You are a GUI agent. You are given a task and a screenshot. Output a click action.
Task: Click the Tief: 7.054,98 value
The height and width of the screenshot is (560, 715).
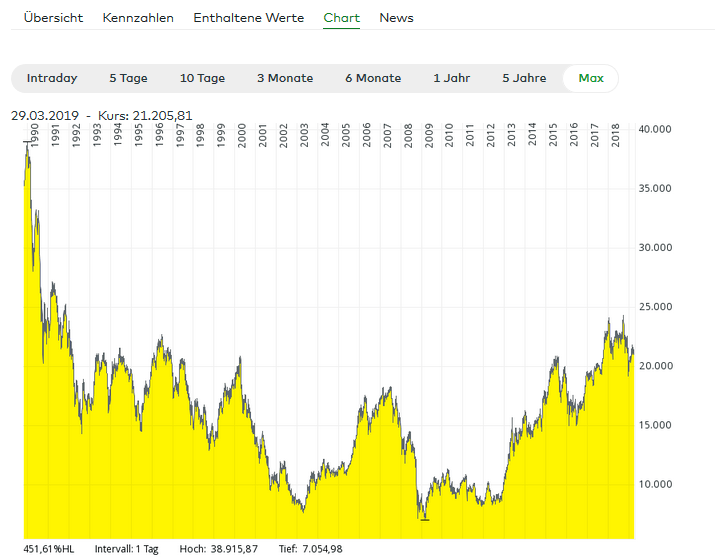311,549
